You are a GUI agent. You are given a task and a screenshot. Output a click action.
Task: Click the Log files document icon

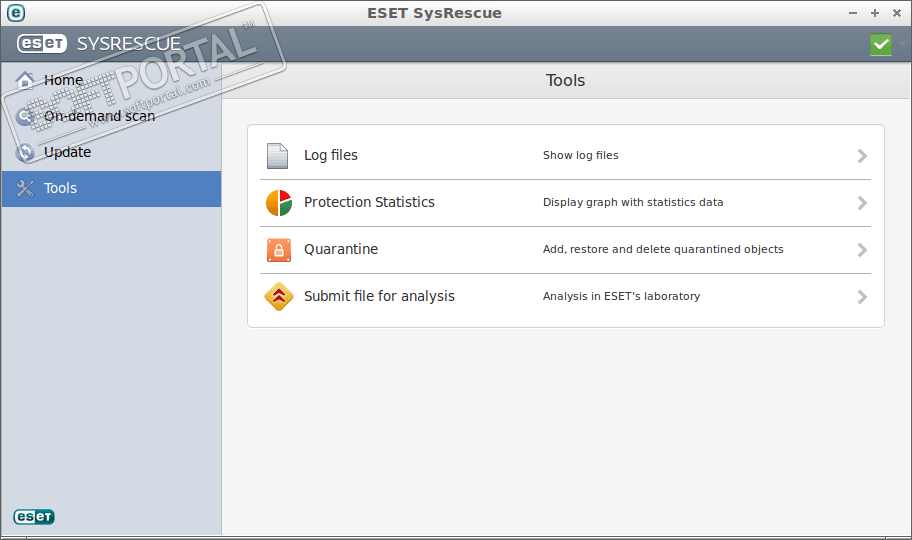pos(277,156)
